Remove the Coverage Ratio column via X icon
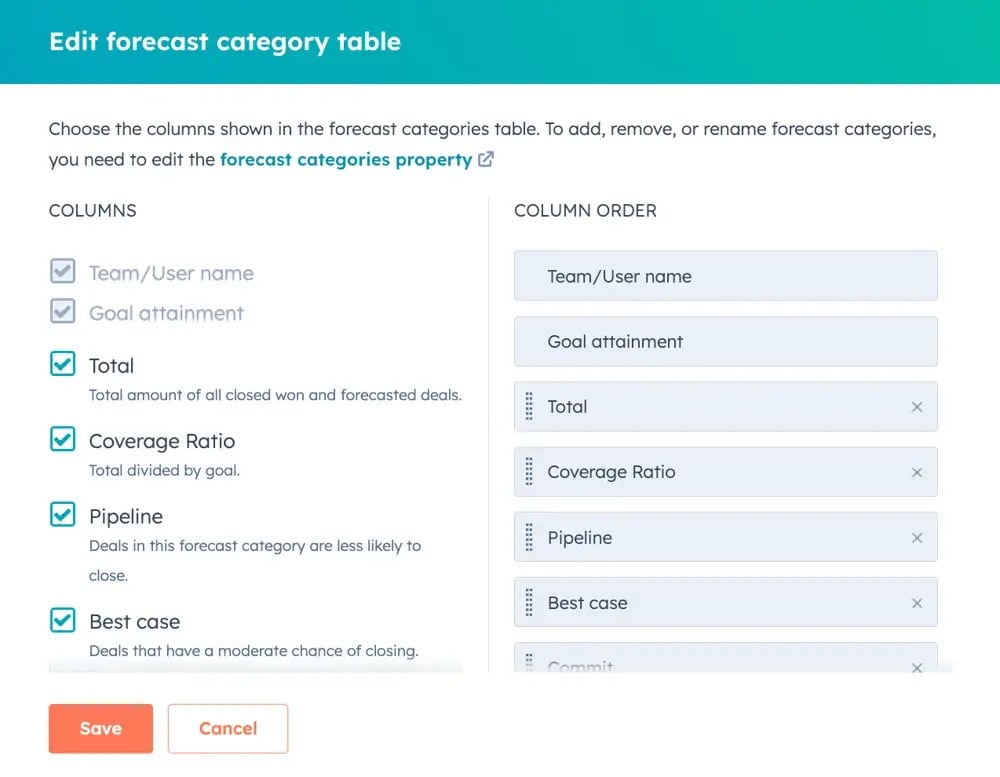Viewport: 1000px width, 777px height. pyautogui.click(x=917, y=472)
